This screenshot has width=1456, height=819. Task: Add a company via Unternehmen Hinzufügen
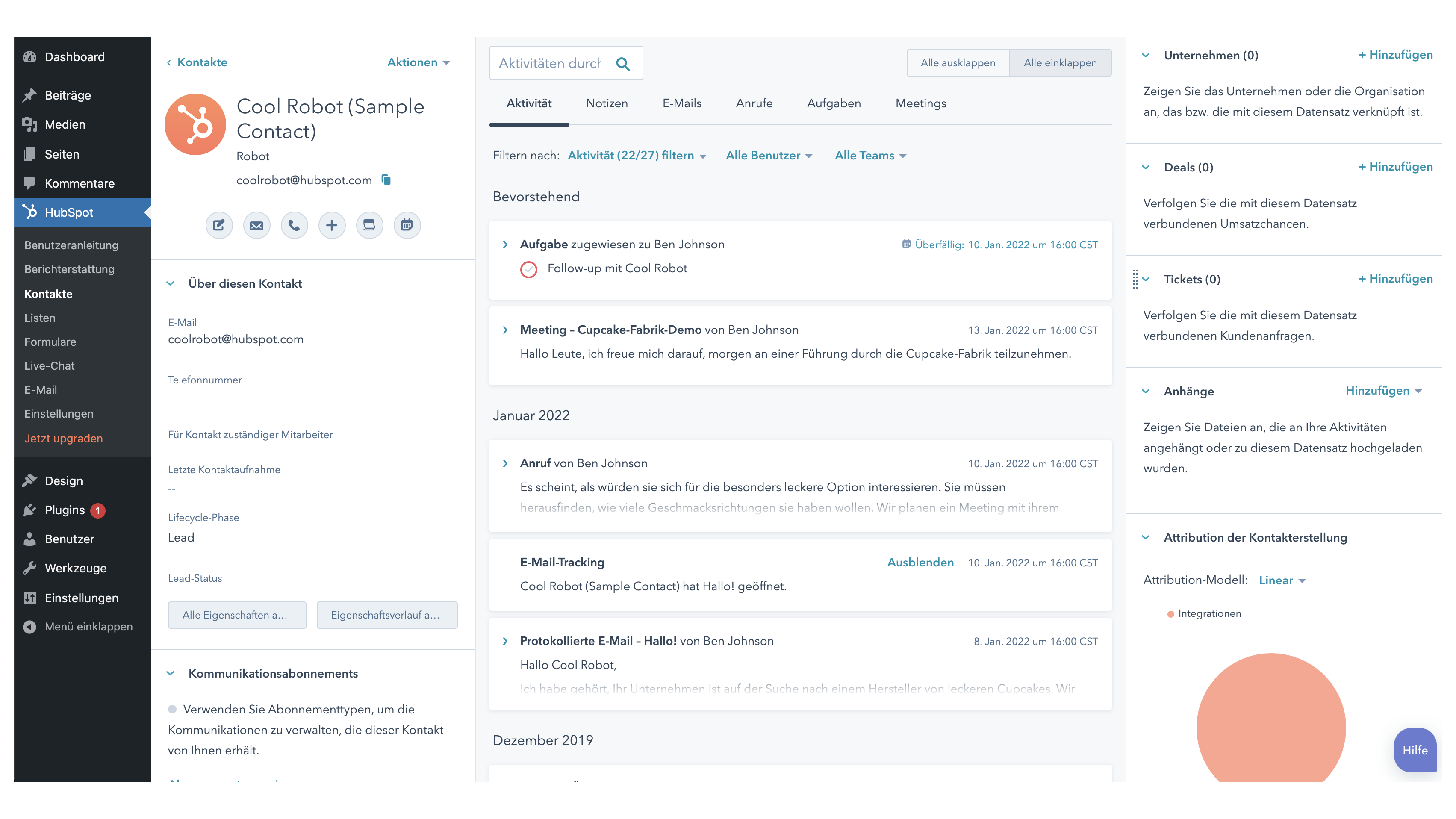(1396, 55)
